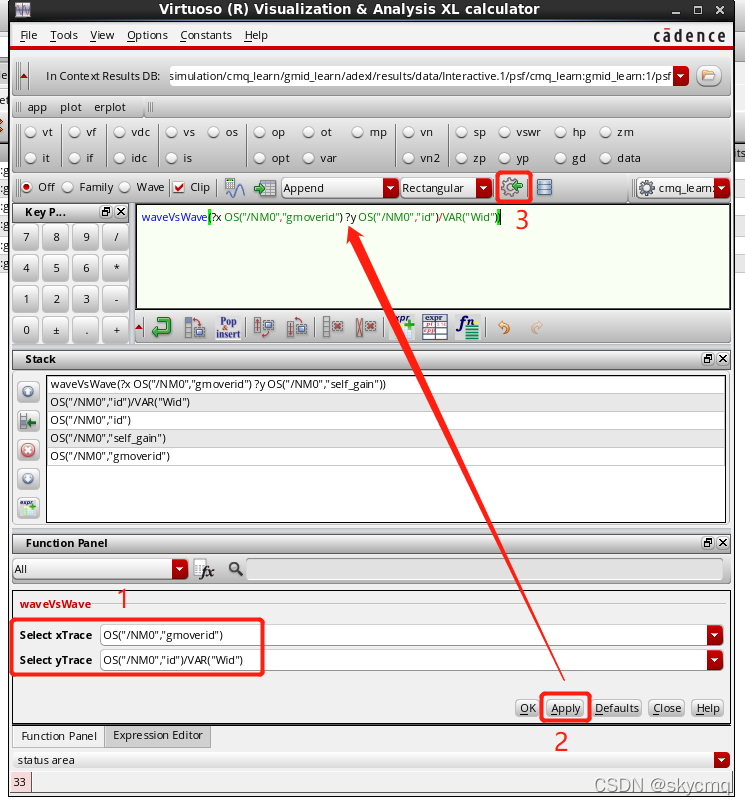This screenshot has height=805, width=745.
Task: Open the results DB path dropdown arrow
Action: [x=681, y=76]
